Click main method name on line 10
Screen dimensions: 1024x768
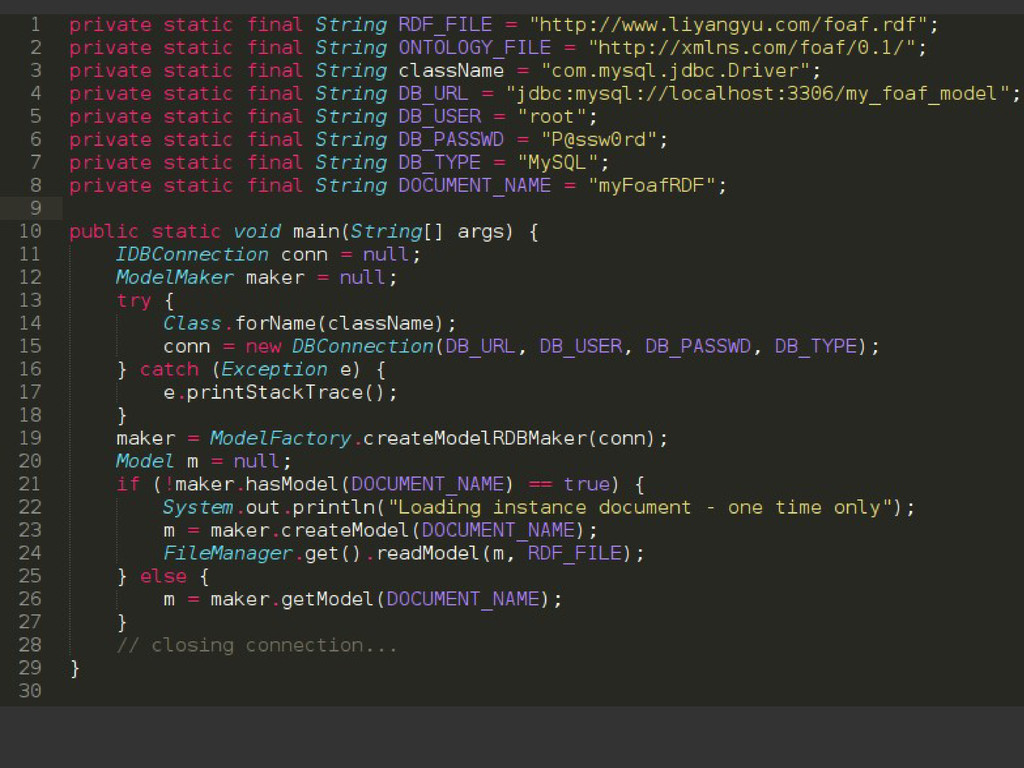[x=316, y=231]
